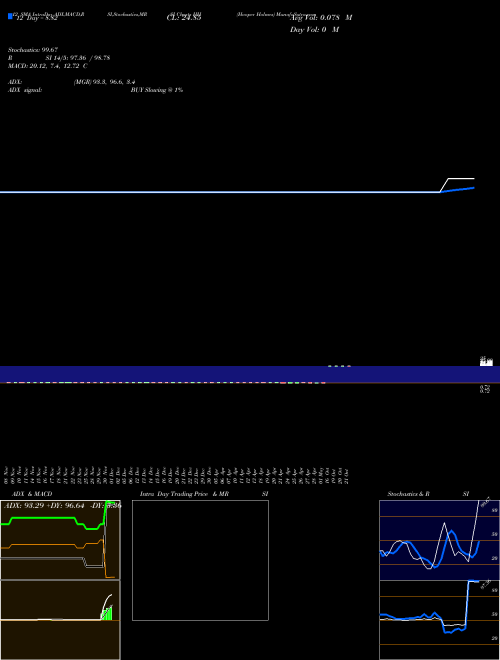Image resolution: width=500 pixels, height=660 pixels.
Task: Click the "MACD: 20.12, 7.4, 12.72 C" readout
Action: pos(48,66)
